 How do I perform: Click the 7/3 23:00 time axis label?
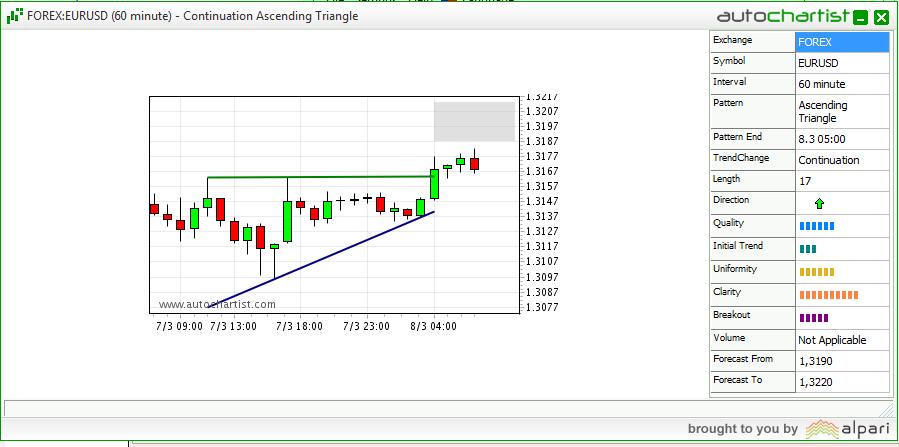[x=366, y=326]
